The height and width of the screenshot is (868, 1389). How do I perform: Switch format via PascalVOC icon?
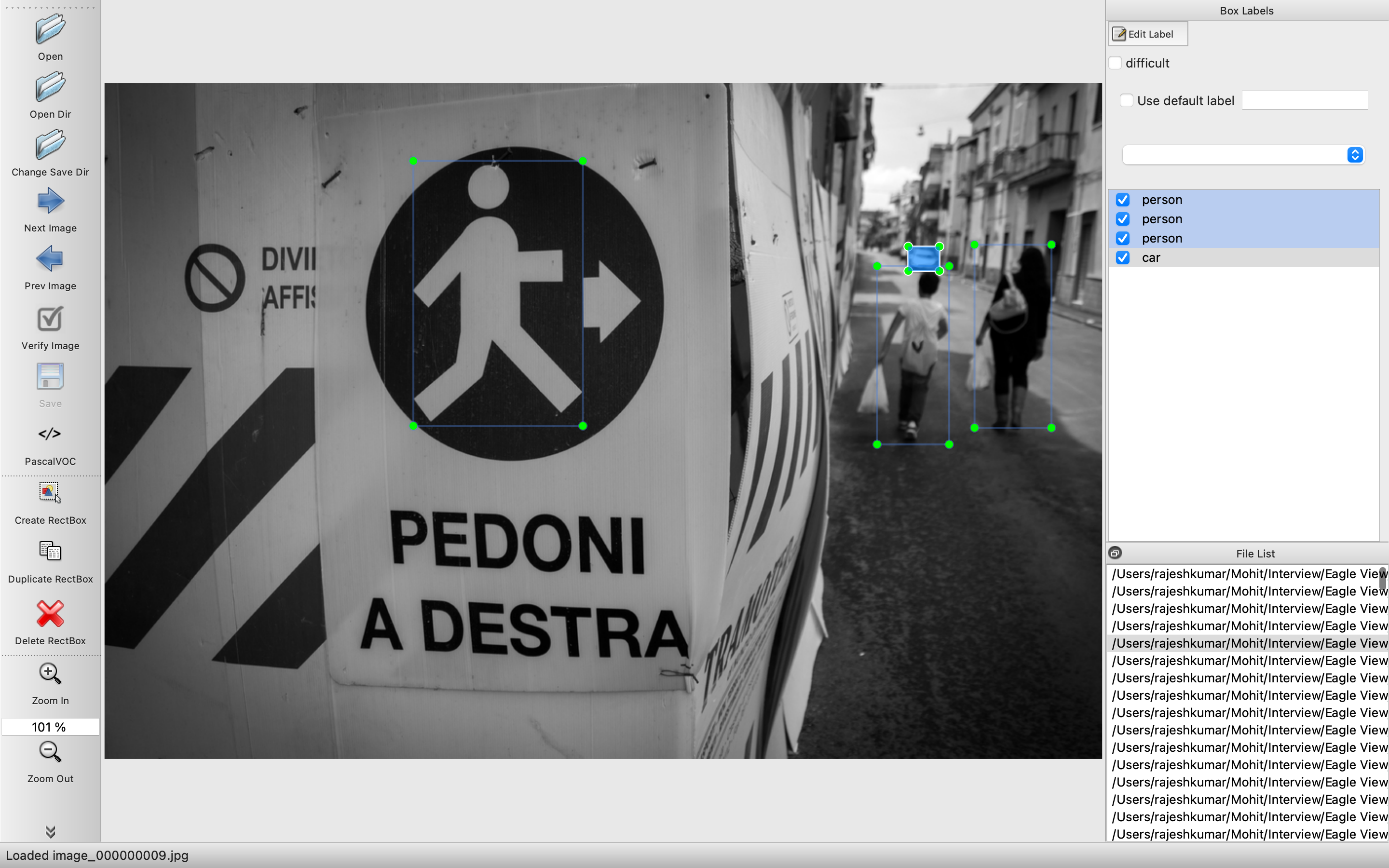pyautogui.click(x=50, y=434)
